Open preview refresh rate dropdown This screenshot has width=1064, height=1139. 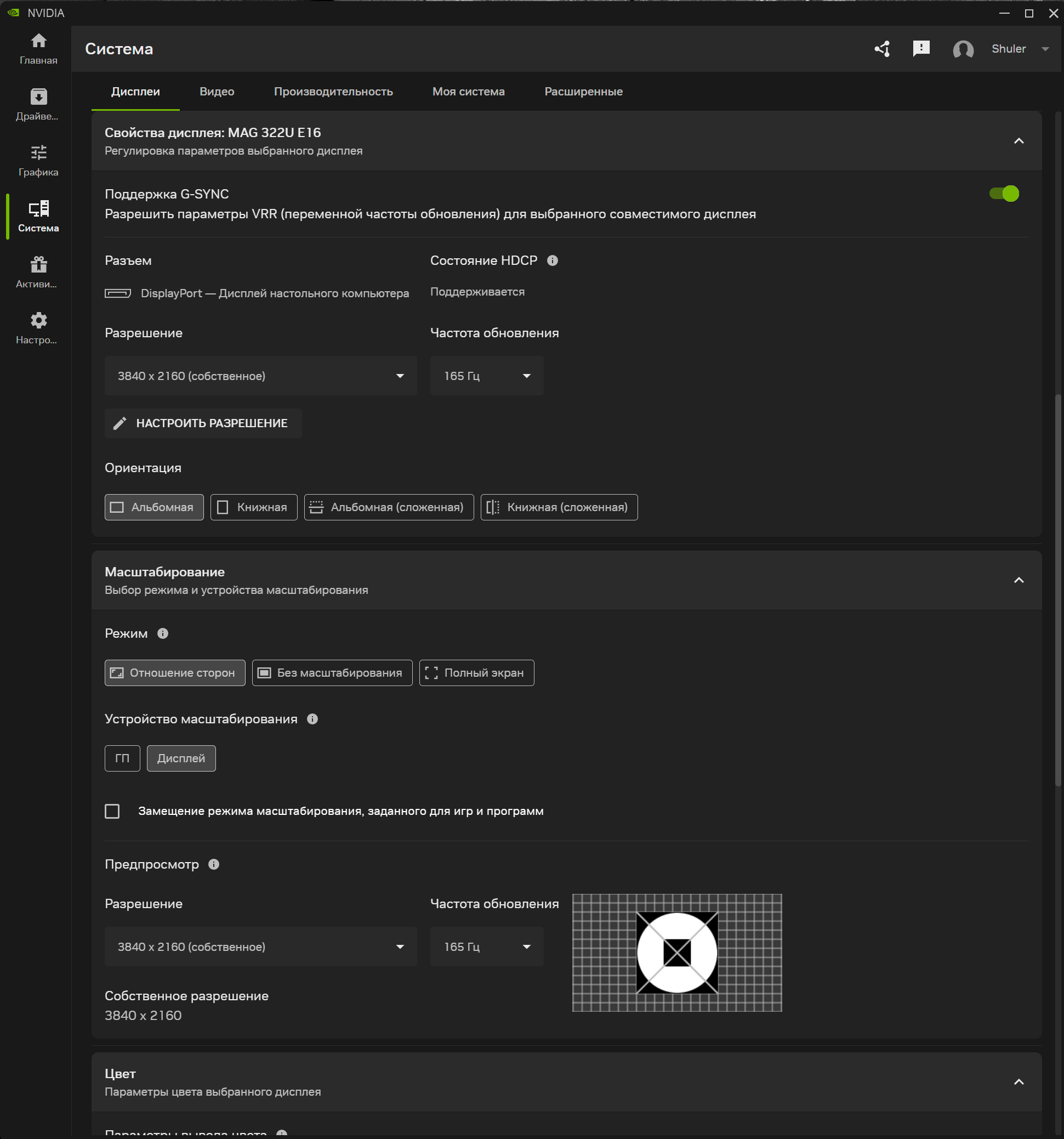487,947
